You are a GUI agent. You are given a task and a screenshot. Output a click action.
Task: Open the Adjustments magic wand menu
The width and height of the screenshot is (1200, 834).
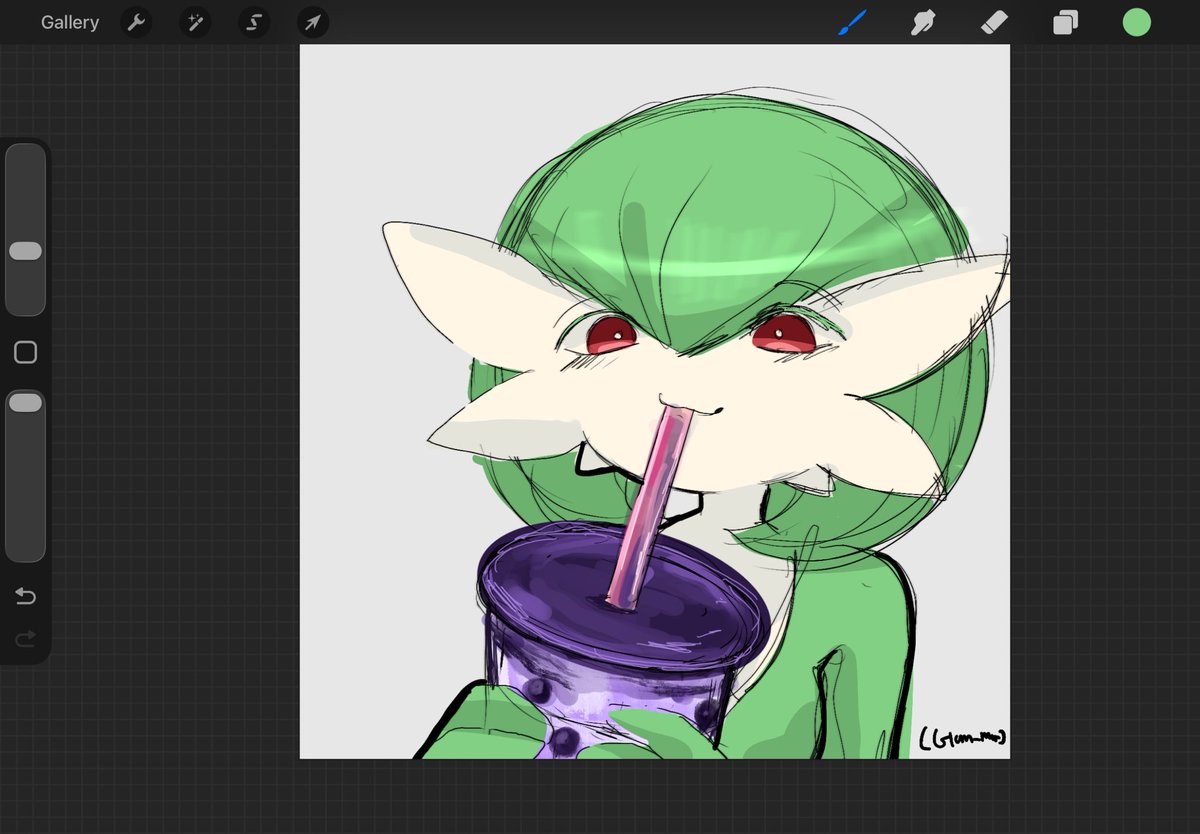click(x=195, y=22)
